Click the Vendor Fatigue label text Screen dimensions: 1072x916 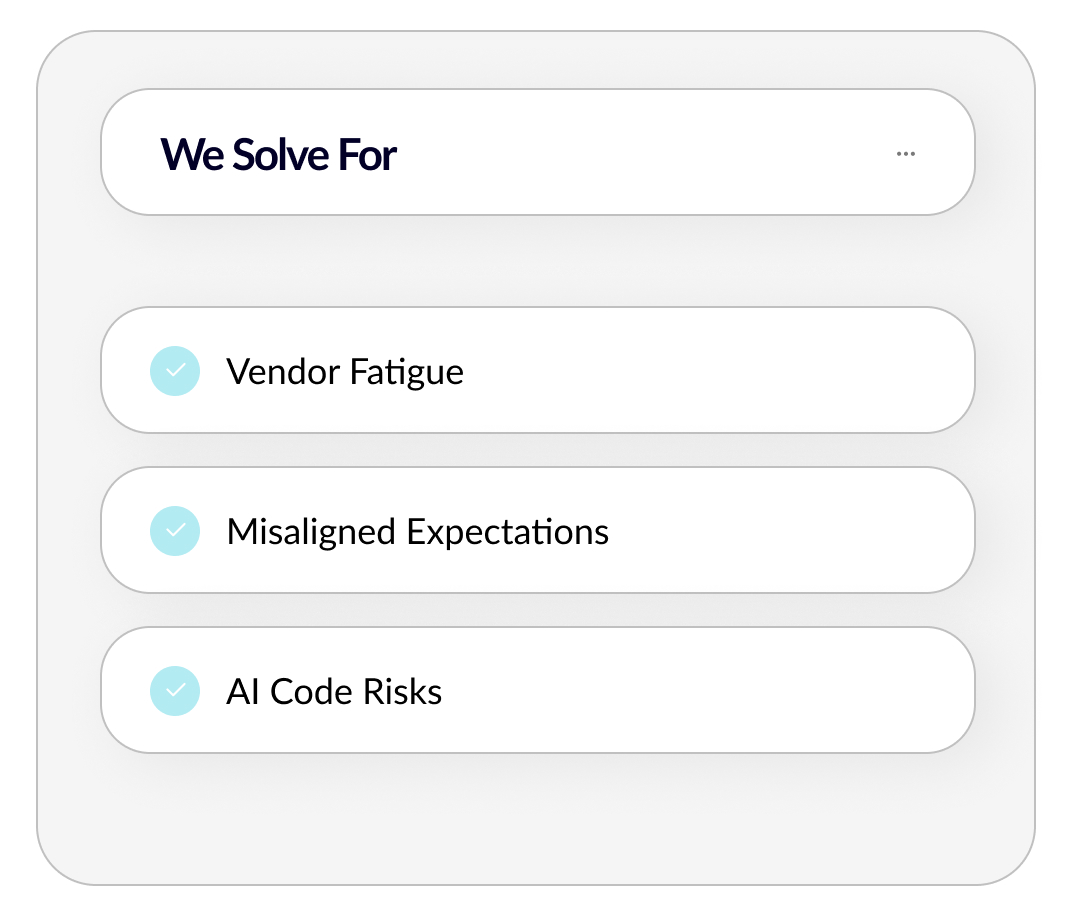[345, 372]
